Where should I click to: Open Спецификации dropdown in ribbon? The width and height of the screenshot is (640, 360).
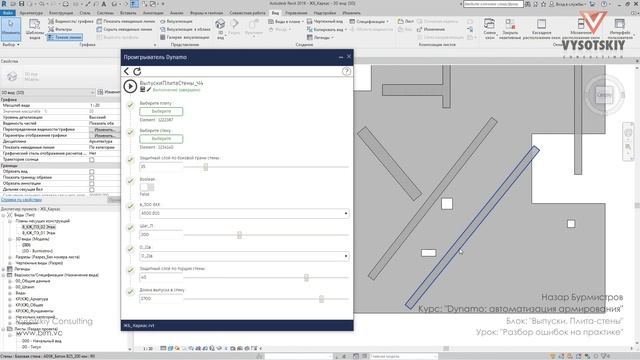369,21
